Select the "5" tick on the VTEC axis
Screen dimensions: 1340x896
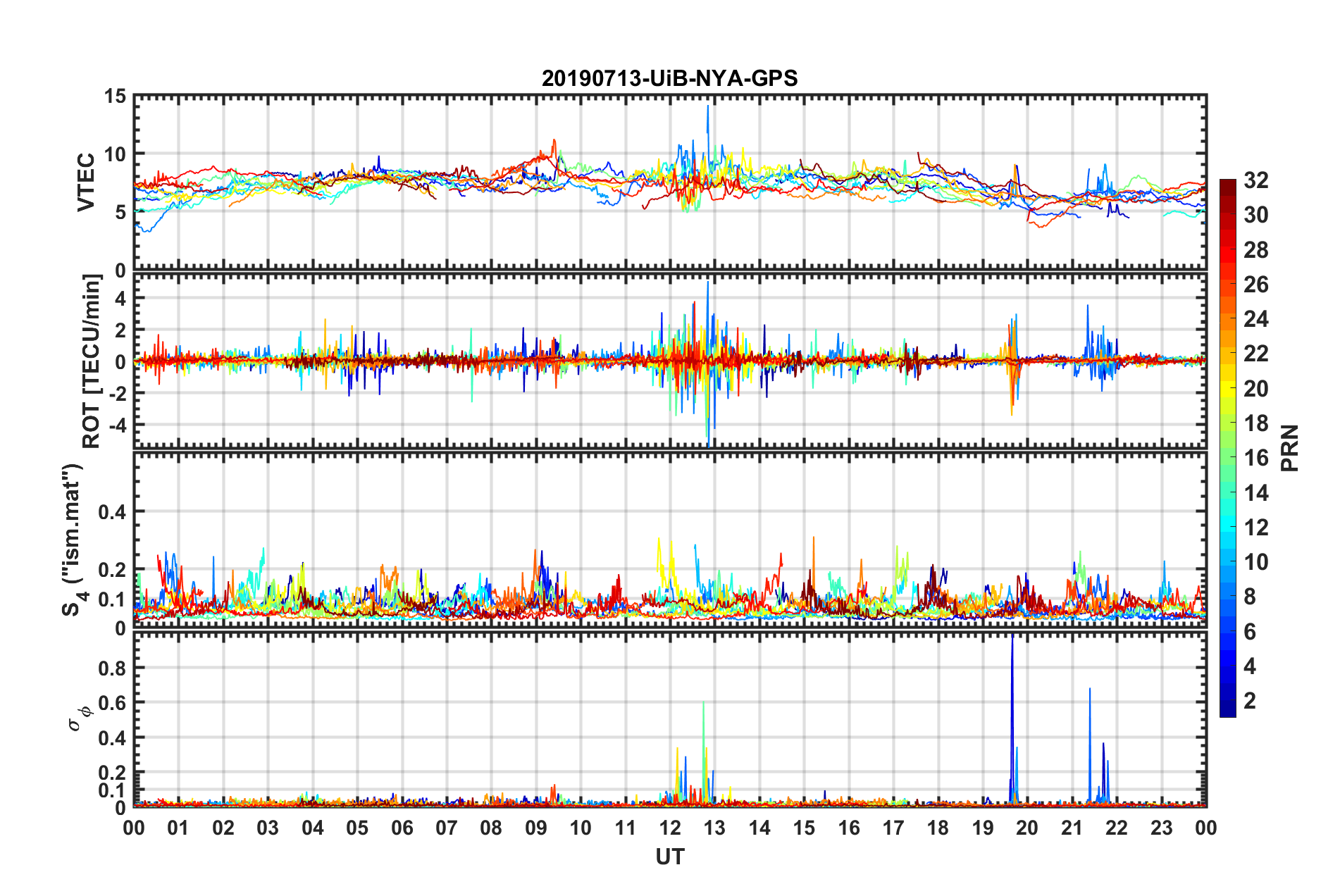tap(120, 212)
